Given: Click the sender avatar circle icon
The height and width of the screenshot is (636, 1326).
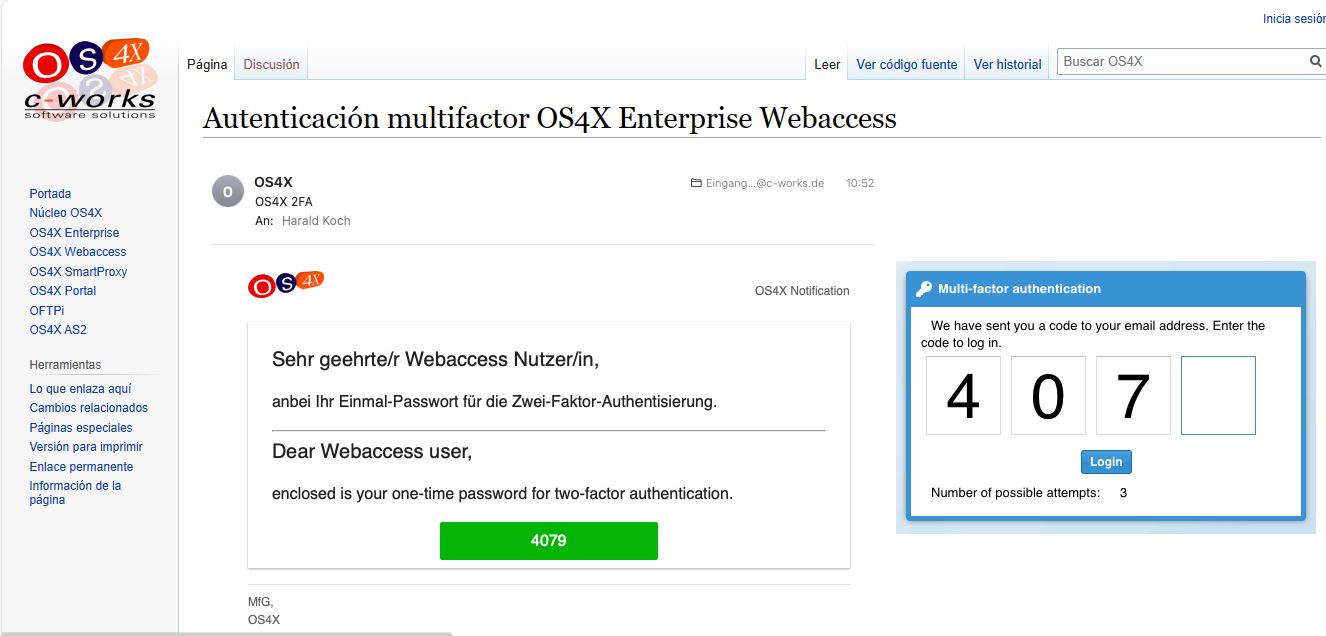Looking at the screenshot, I should [227, 191].
